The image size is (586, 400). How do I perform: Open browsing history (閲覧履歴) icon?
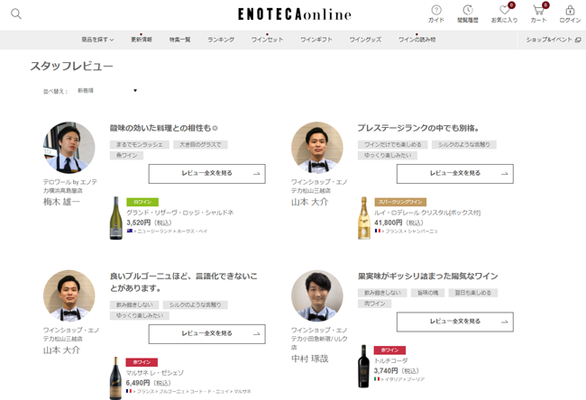click(468, 14)
